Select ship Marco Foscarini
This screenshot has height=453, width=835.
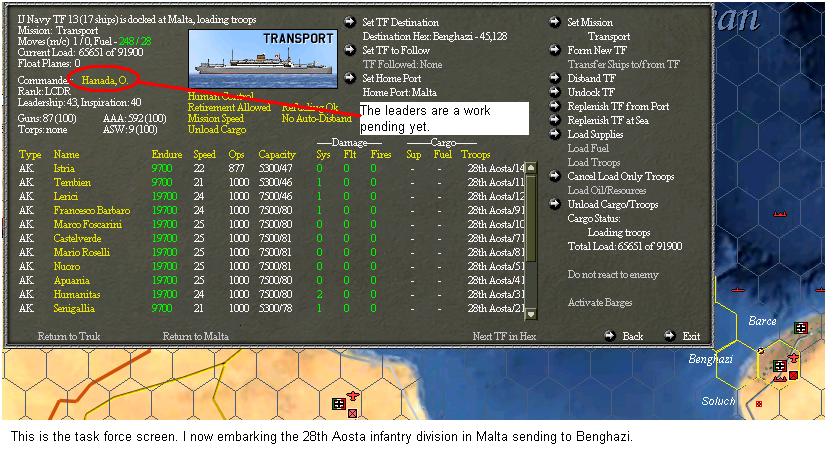coord(87,224)
